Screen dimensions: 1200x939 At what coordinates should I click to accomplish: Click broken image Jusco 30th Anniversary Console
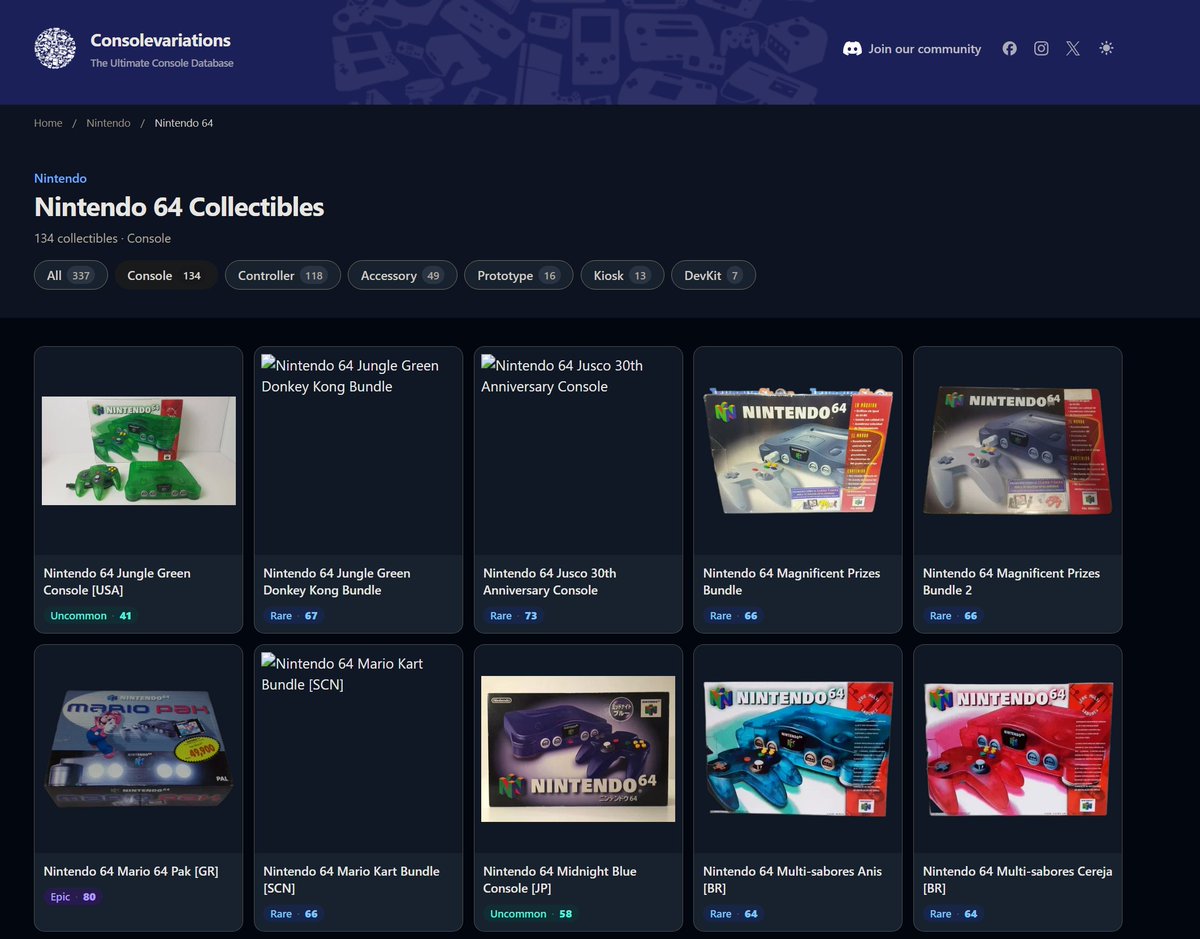(x=578, y=451)
